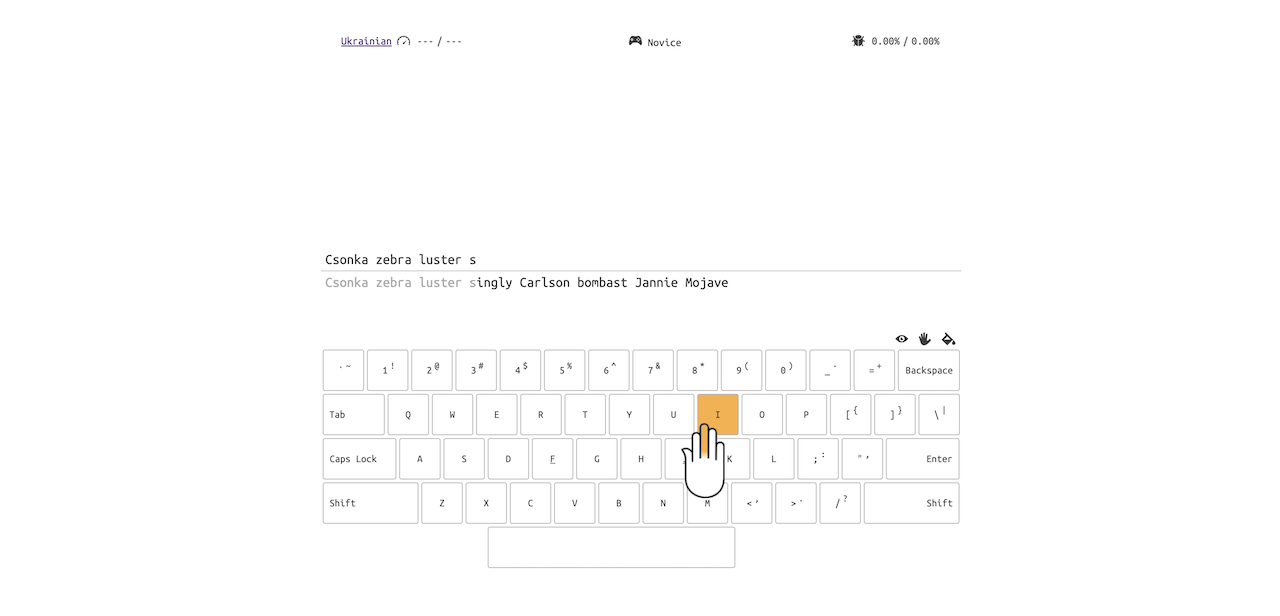Click the gamepad icon beside Novice
This screenshot has height=616, width=1280.
pos(635,40)
